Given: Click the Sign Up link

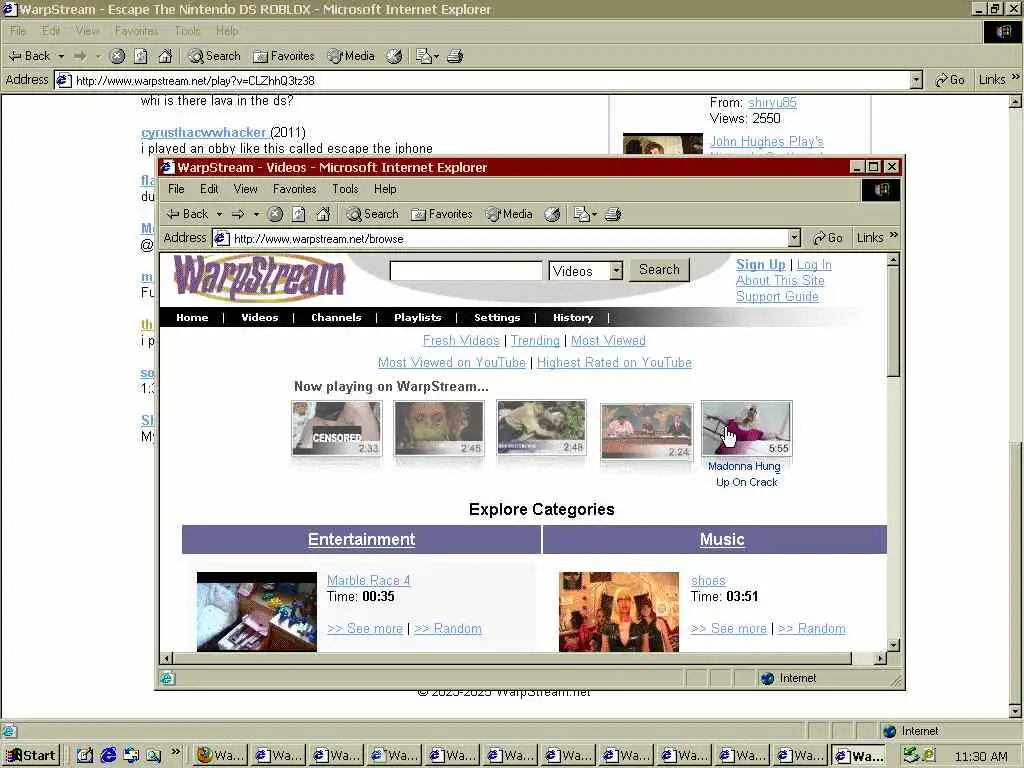Looking at the screenshot, I should click(761, 264).
